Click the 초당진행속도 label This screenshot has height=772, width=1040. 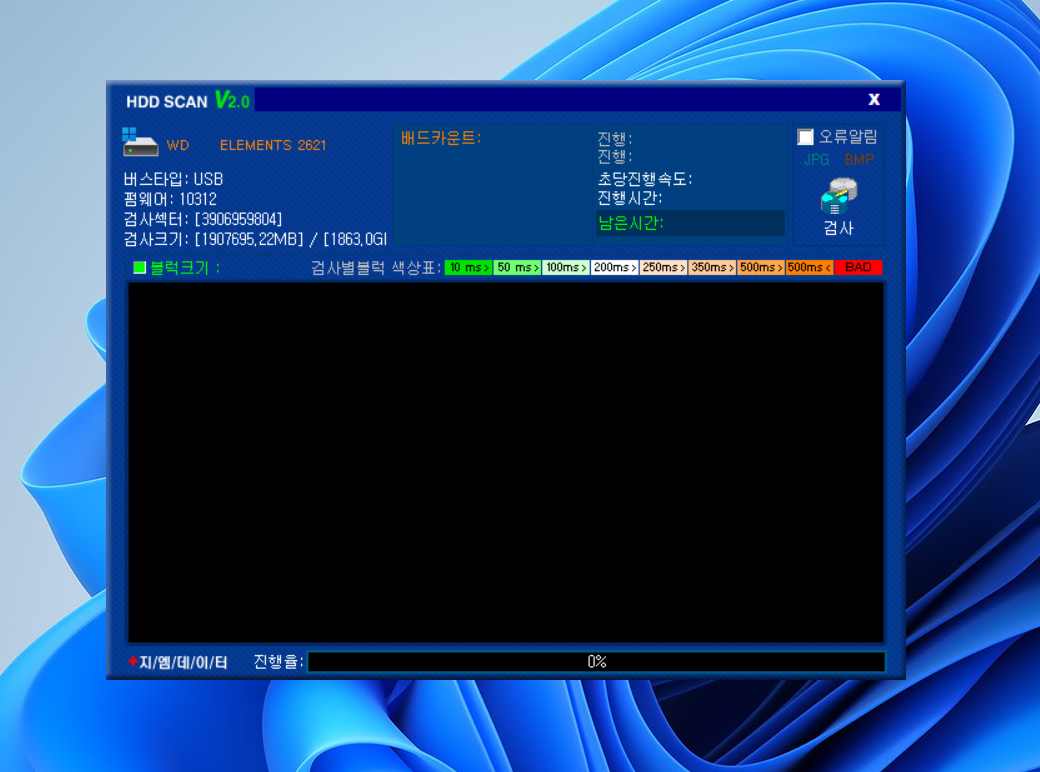(645, 179)
